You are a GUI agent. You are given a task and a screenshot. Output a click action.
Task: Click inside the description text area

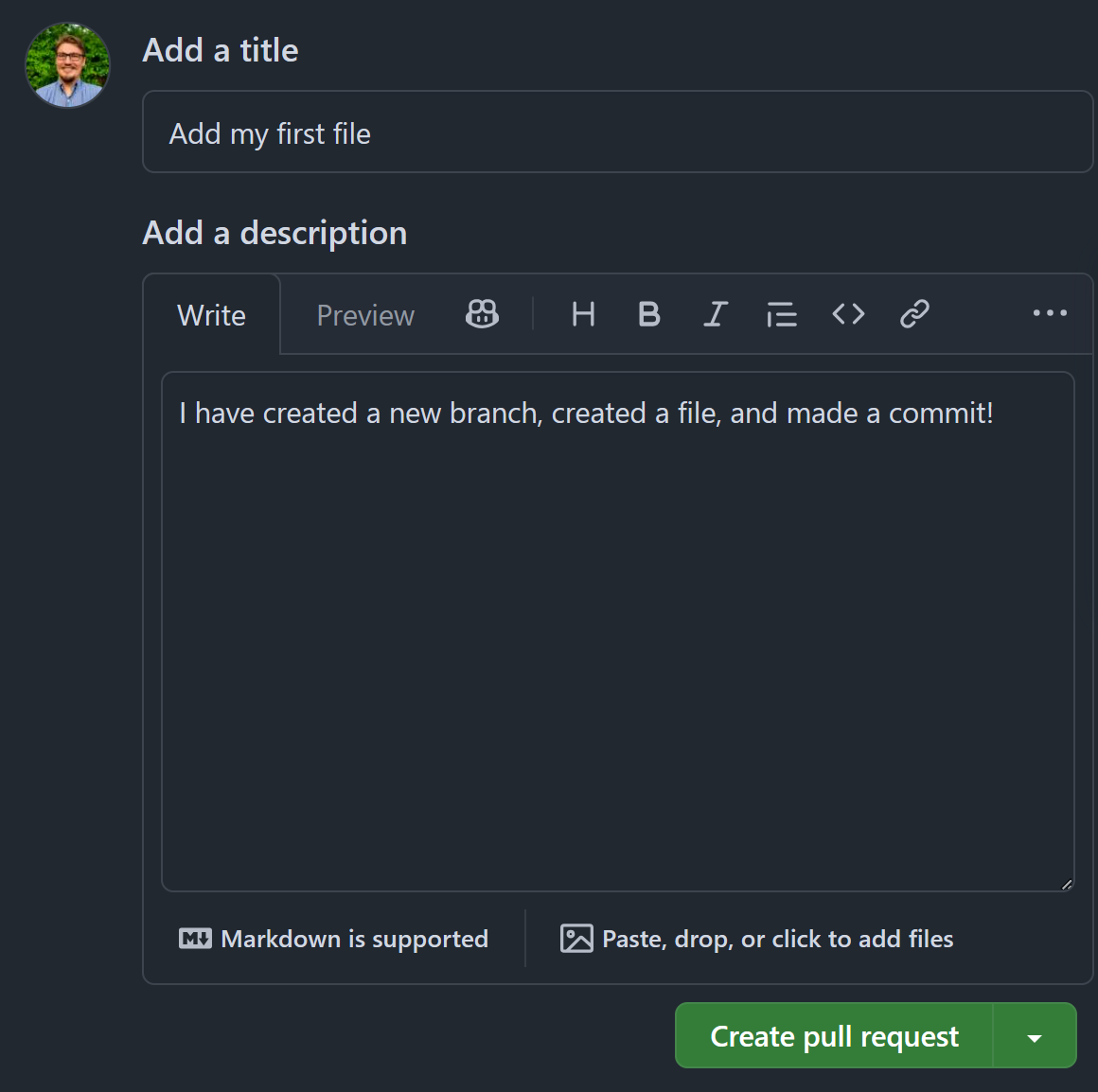point(617,631)
